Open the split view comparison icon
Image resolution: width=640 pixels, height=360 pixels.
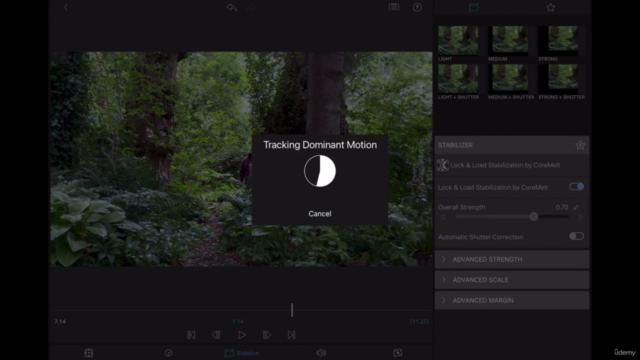coord(393,7)
